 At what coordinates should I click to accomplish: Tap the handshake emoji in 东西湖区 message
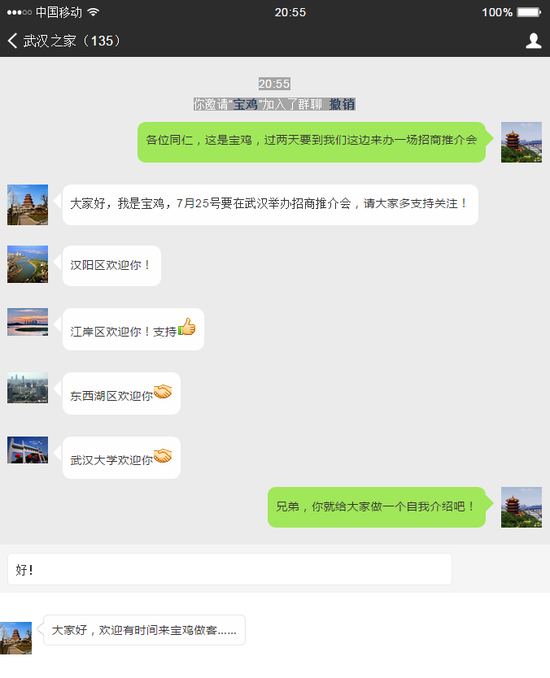[163, 391]
